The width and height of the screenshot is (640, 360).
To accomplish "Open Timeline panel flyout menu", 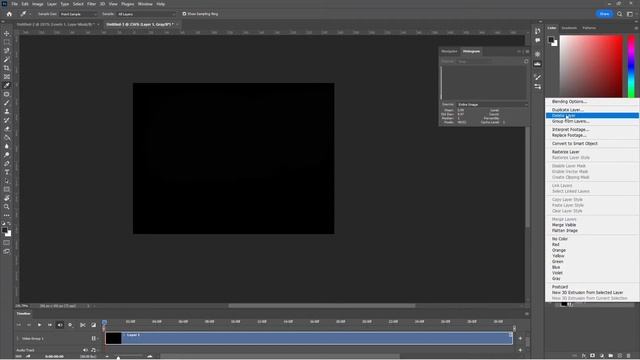I will point(527,314).
